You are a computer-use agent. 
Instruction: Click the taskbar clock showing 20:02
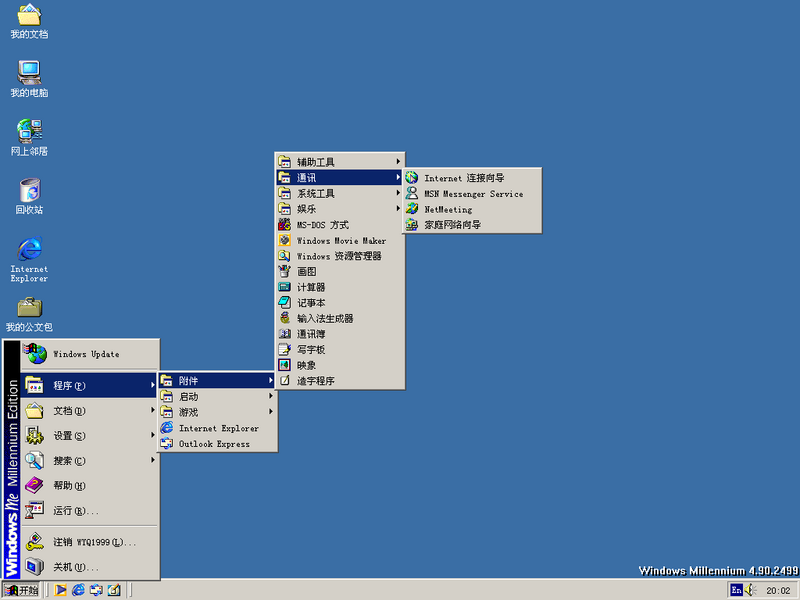tap(778, 590)
